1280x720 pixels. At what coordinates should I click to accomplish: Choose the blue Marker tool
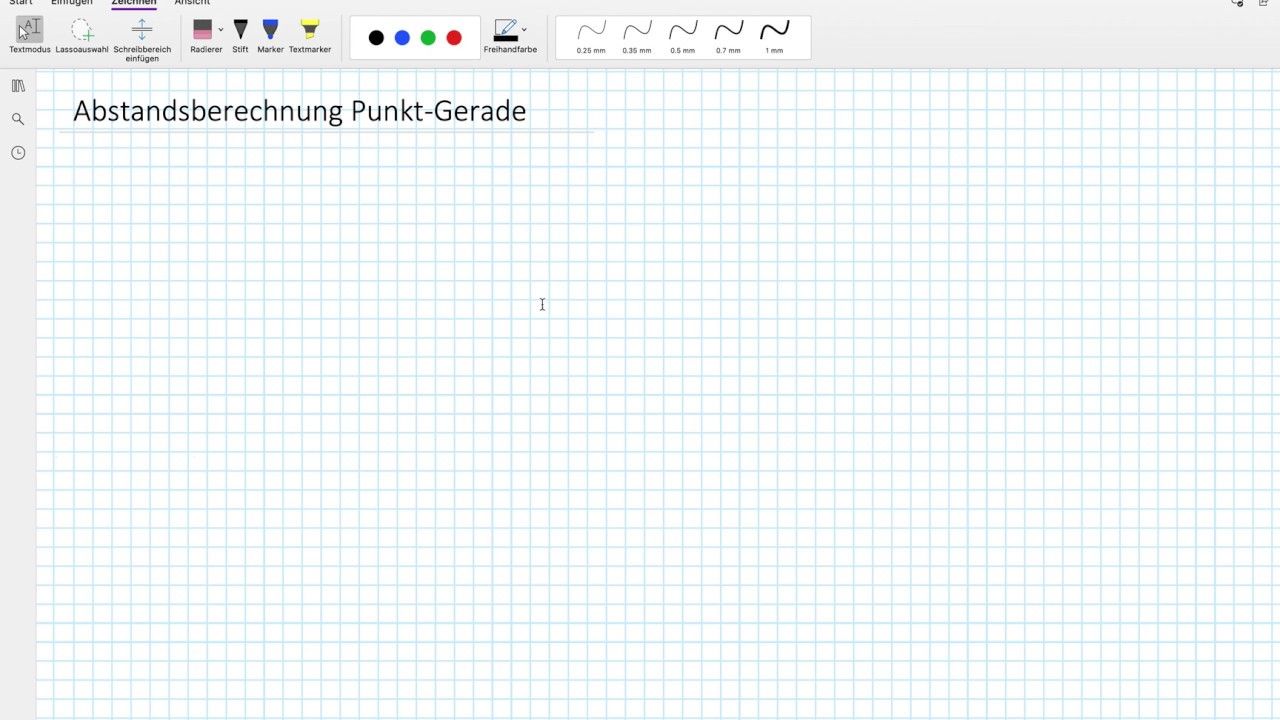tap(270, 35)
